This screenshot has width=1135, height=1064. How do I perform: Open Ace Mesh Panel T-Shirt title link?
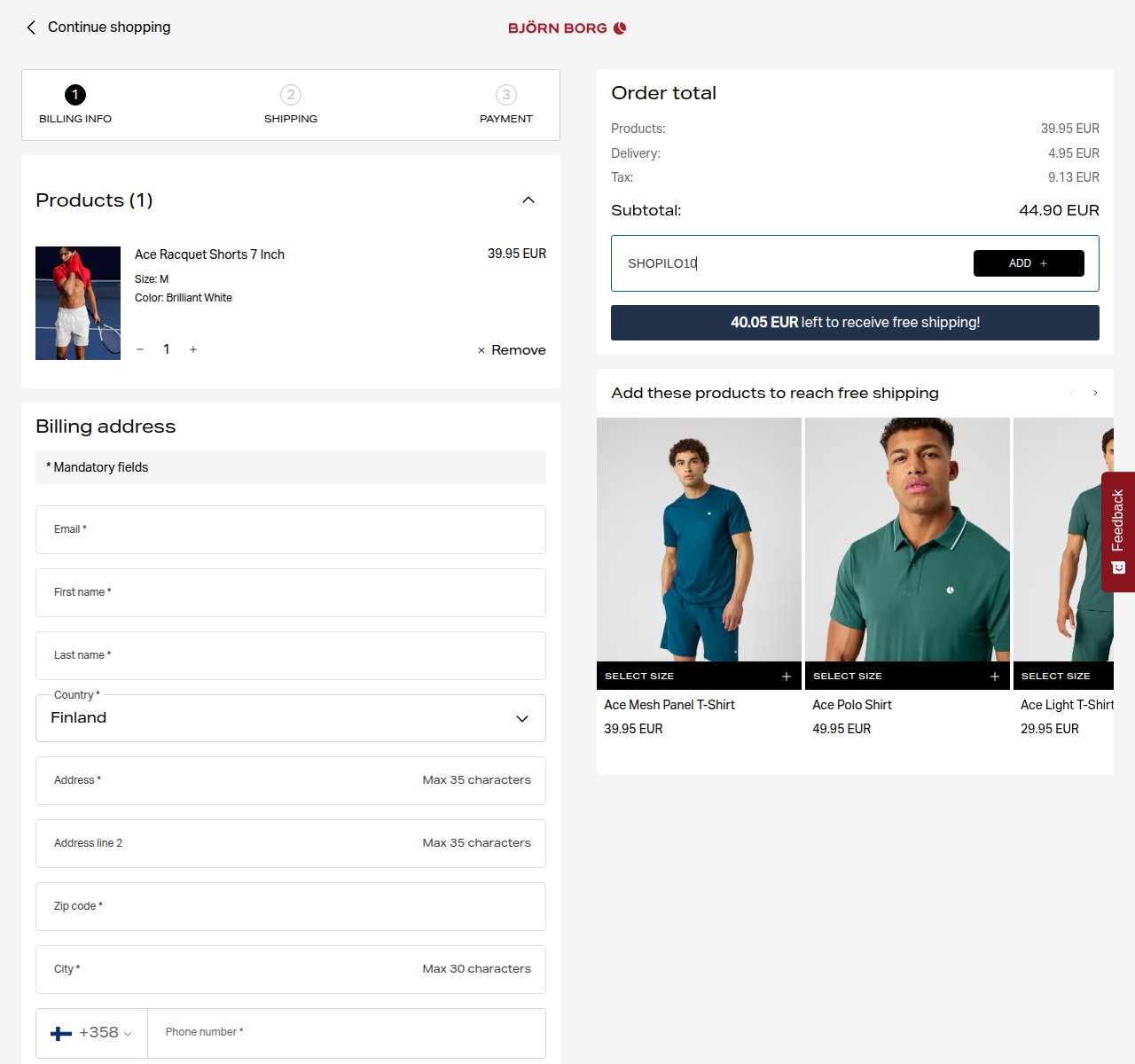pos(669,705)
